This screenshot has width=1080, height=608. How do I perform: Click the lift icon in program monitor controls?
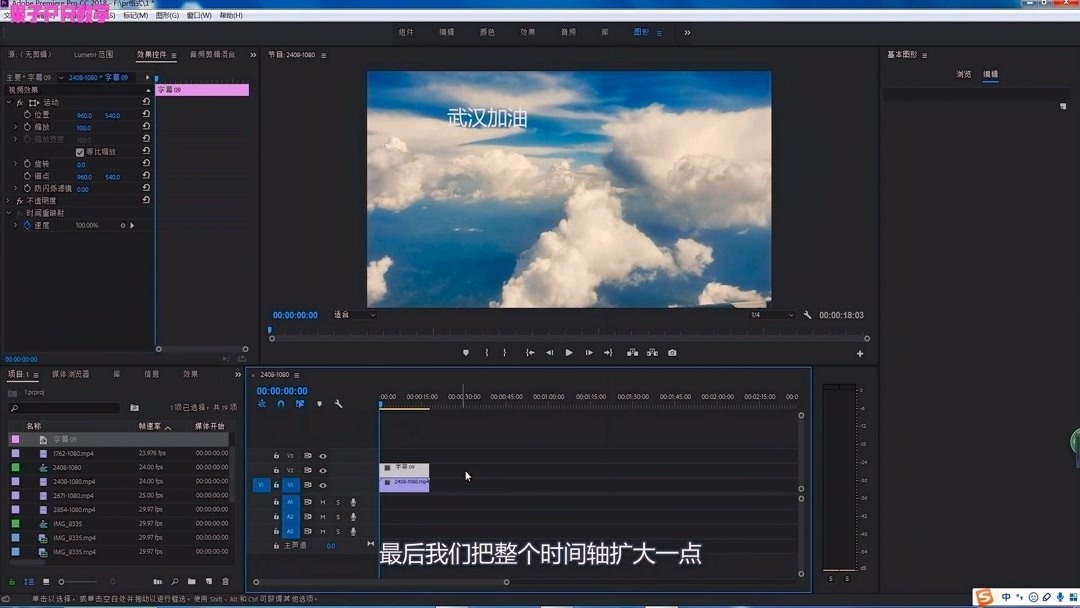point(634,352)
